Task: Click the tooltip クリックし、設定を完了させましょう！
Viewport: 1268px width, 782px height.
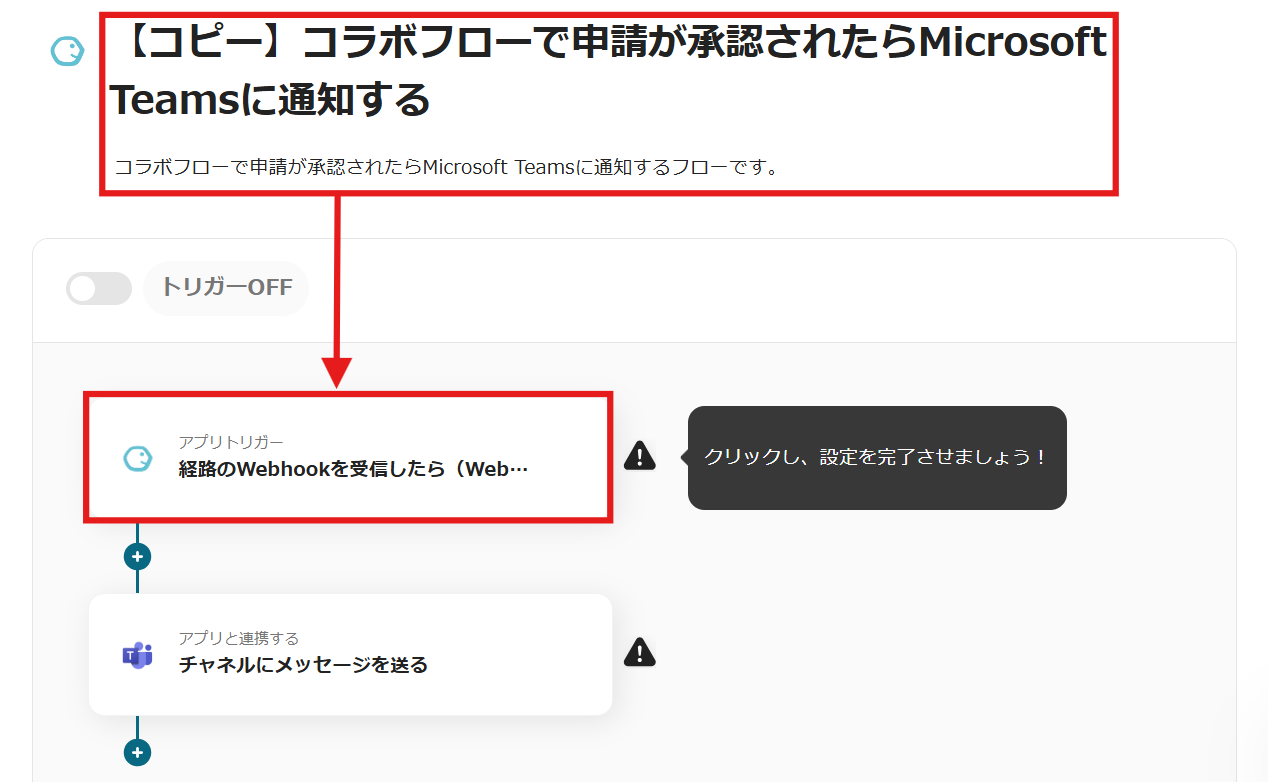Action: pos(876,457)
